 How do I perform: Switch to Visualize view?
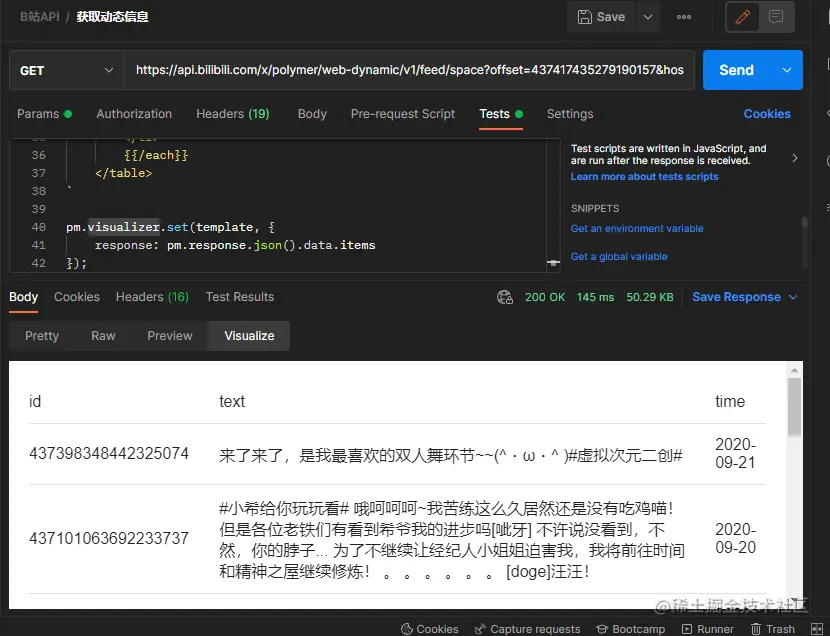click(x=249, y=336)
